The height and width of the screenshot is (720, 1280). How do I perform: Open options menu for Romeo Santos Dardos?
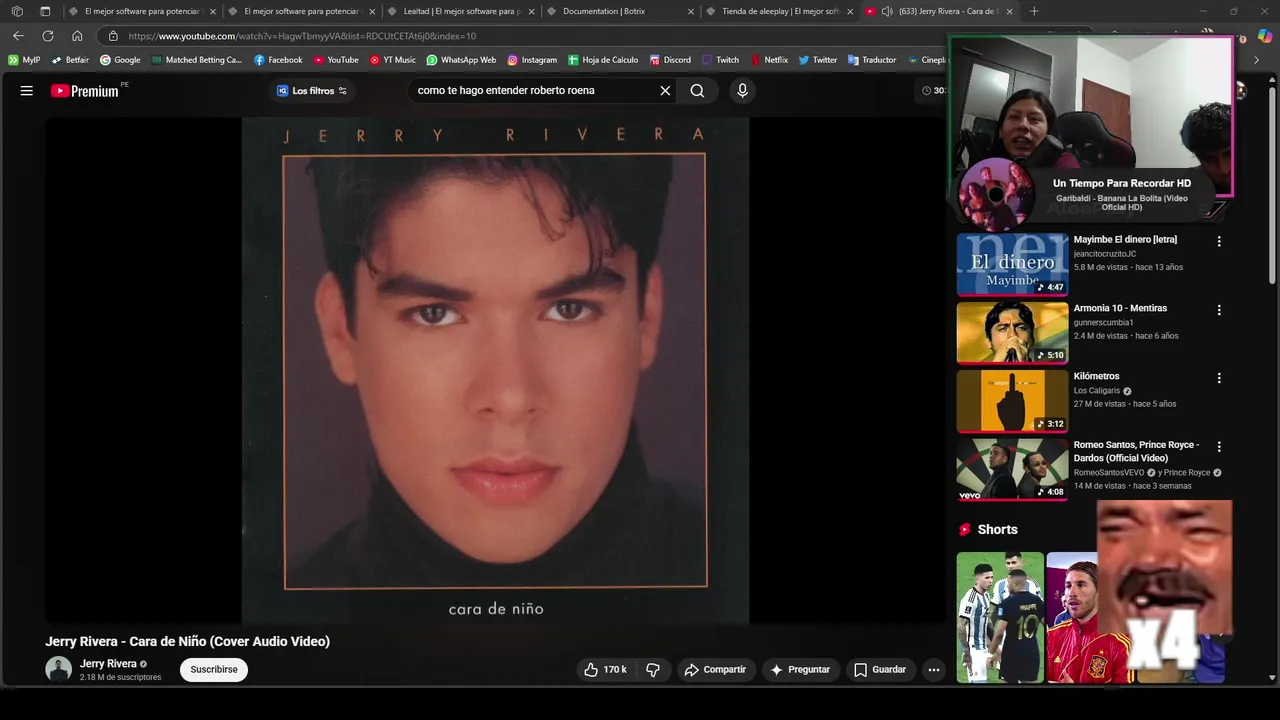[1219, 446]
